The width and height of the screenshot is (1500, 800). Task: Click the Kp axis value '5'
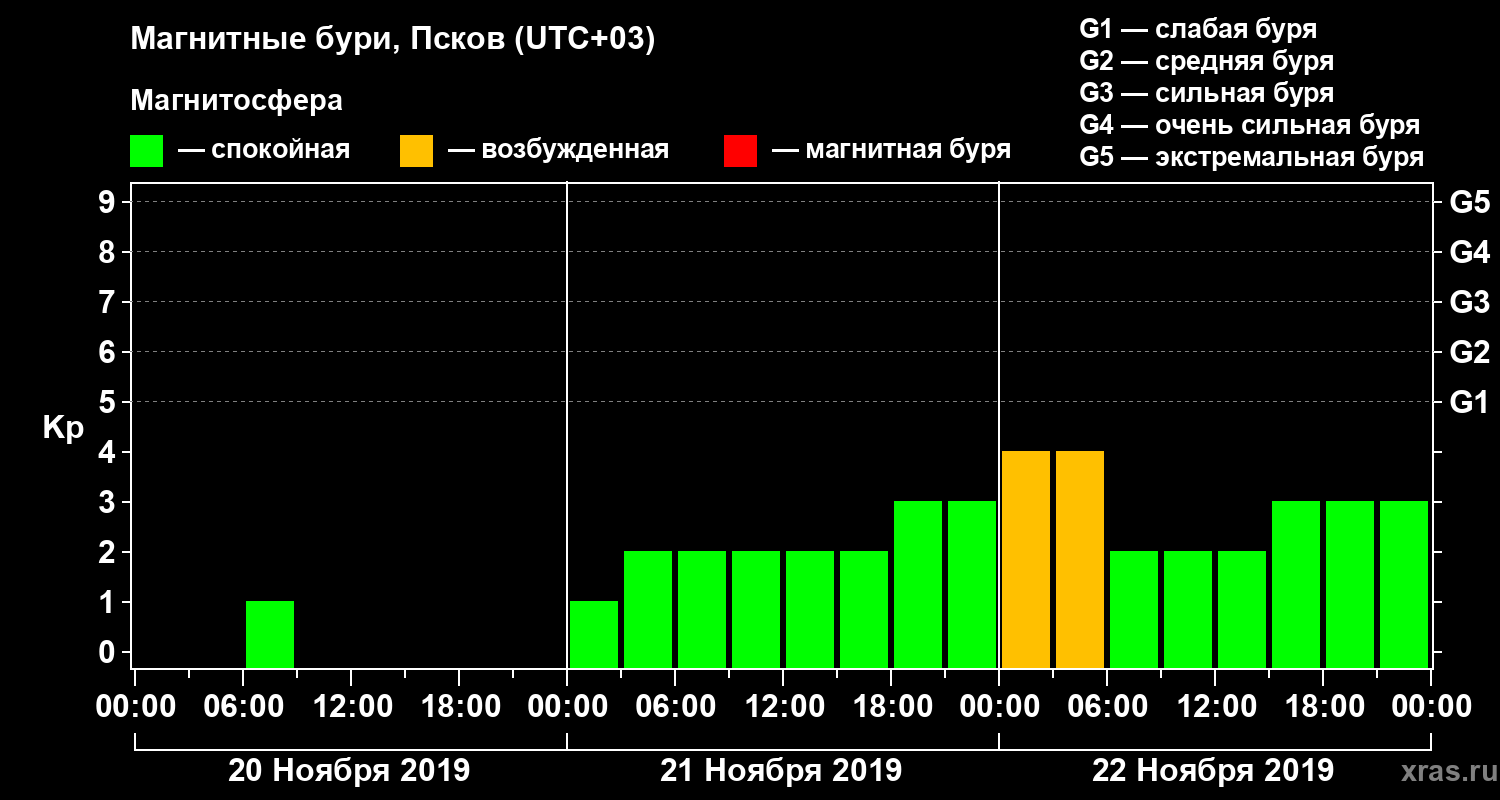point(109,402)
